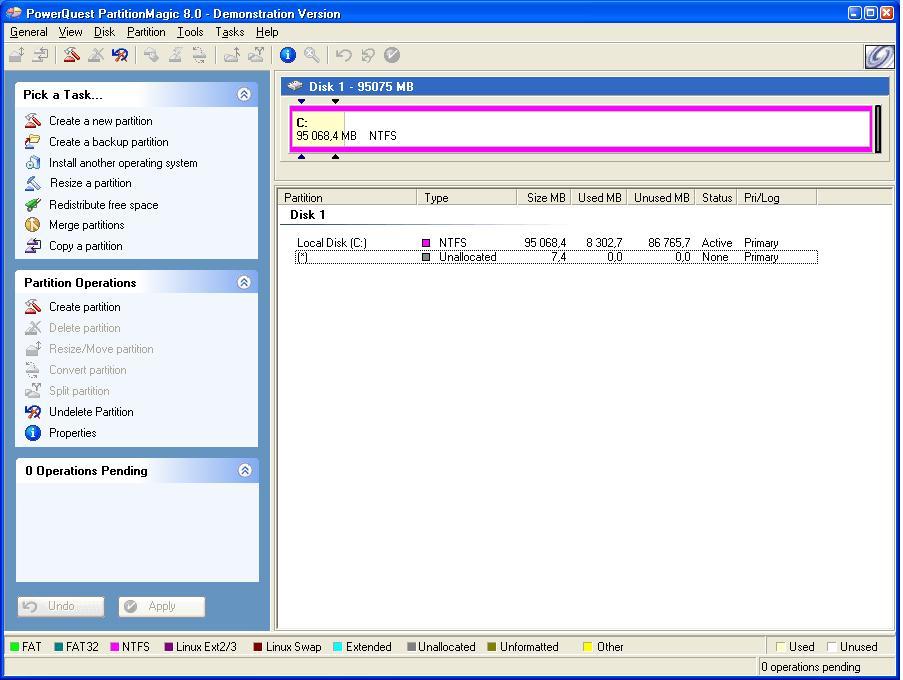
Task: Click the PowerQuest logo icon at toolbar right
Action: point(879,56)
